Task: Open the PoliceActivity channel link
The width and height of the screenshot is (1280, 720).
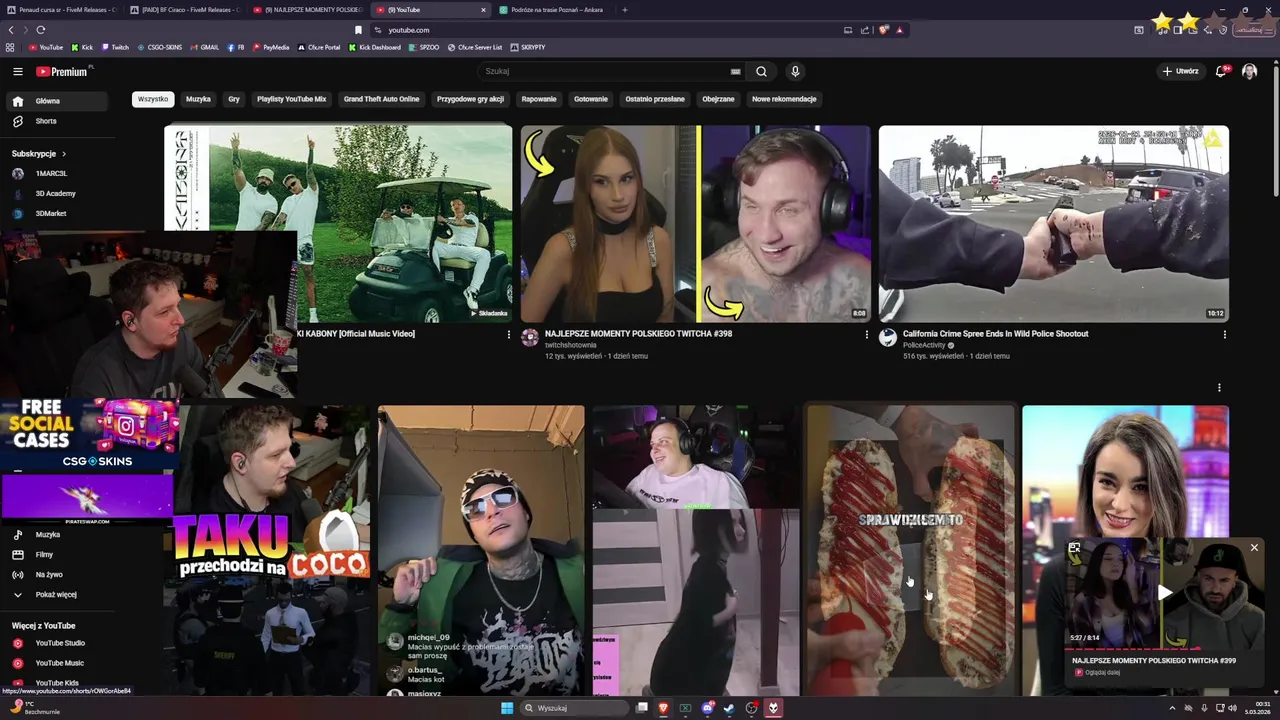Action: click(924, 345)
